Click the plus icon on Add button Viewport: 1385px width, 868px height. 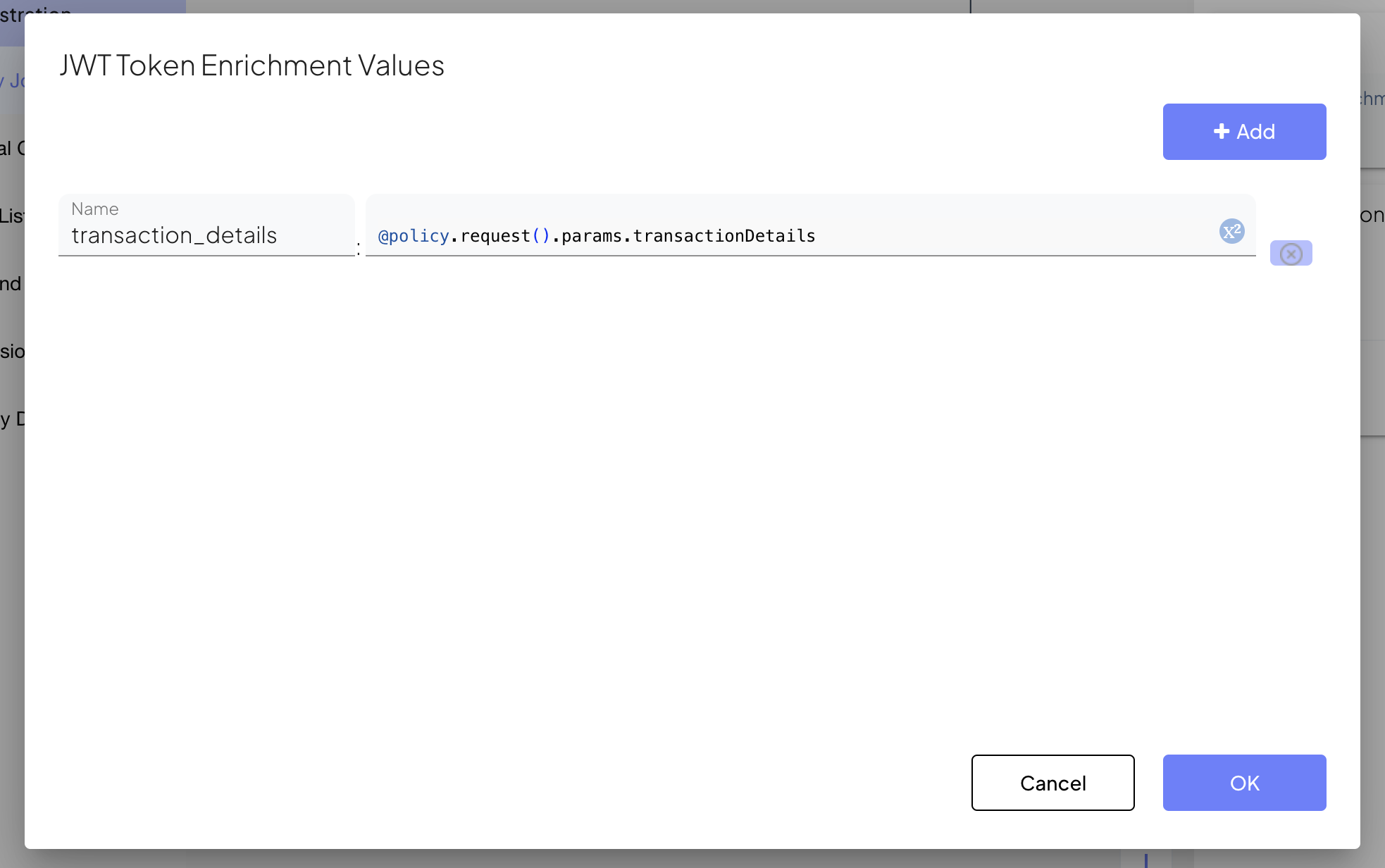tap(1222, 132)
